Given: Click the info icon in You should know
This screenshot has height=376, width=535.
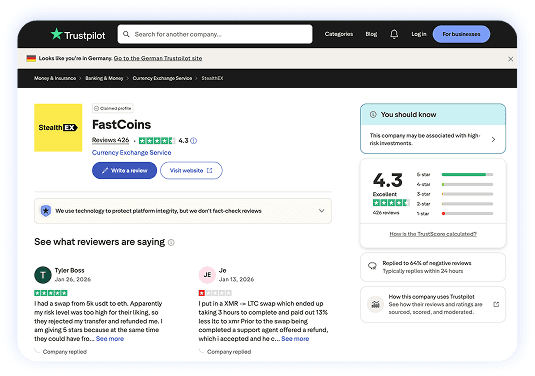Looking at the screenshot, I should pyautogui.click(x=373, y=115).
